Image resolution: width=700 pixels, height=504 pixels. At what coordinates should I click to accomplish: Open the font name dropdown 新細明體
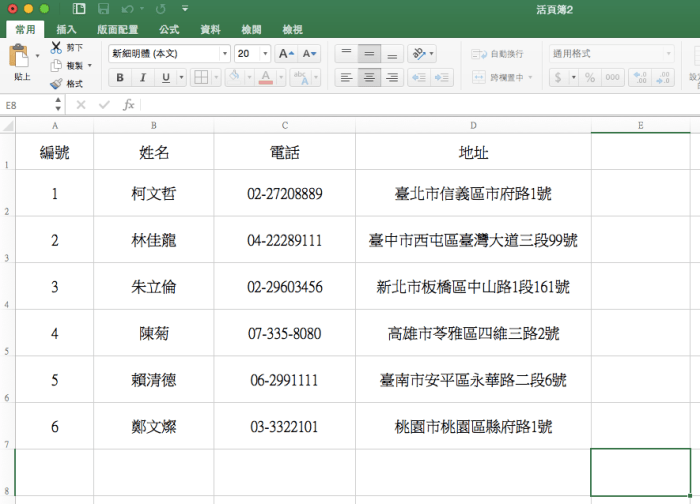coord(225,54)
